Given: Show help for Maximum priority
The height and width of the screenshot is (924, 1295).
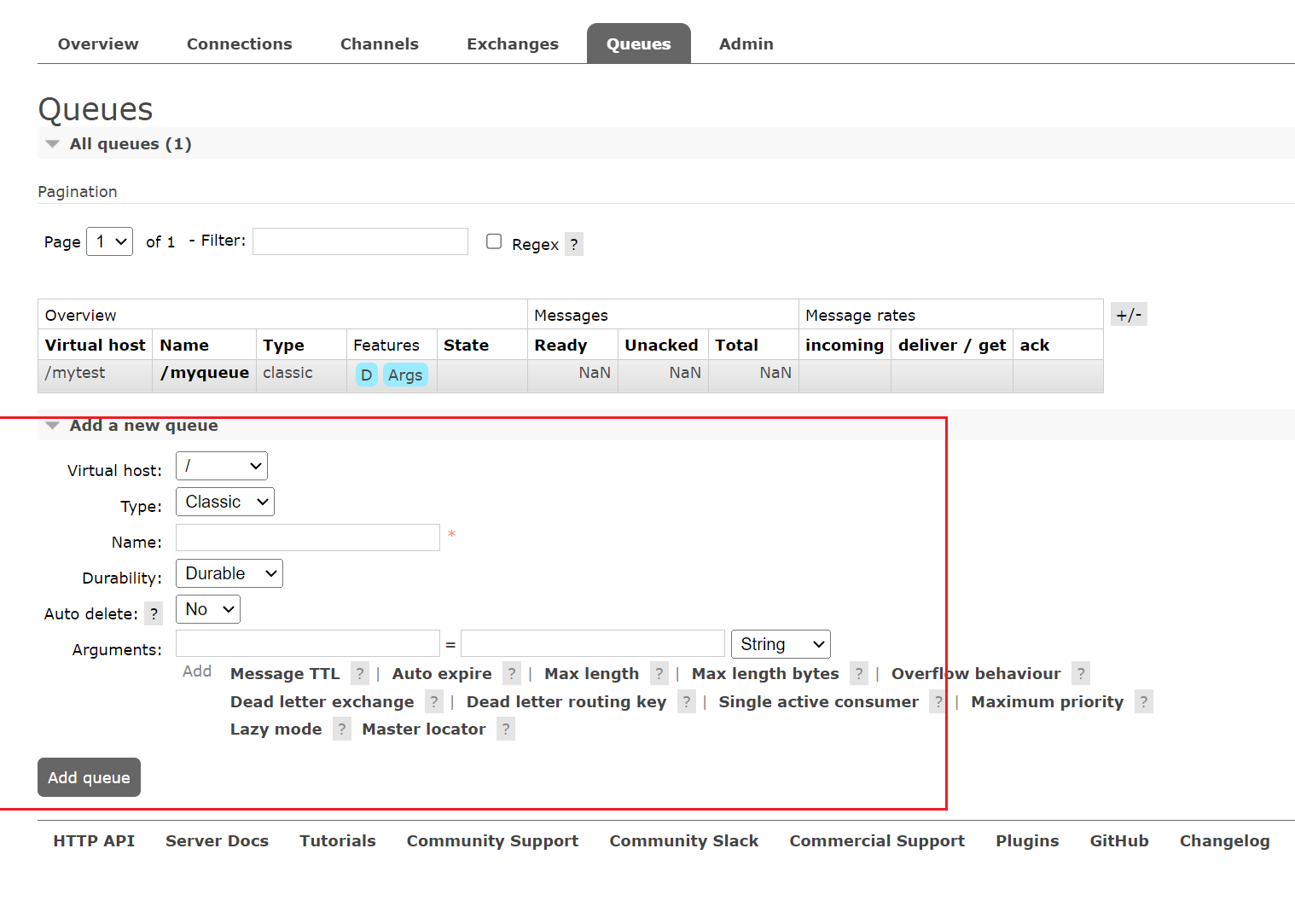Looking at the screenshot, I should (x=1144, y=702).
